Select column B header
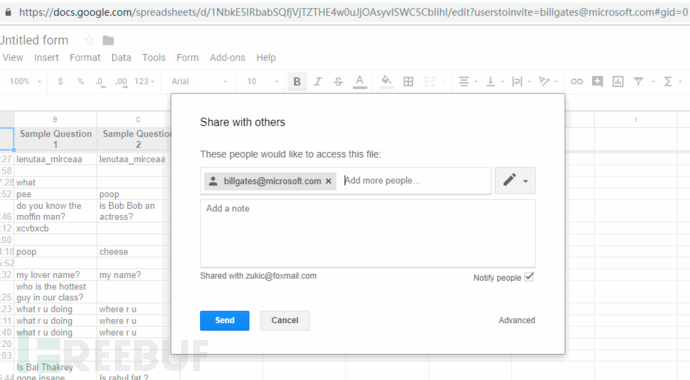 [x=55, y=119]
